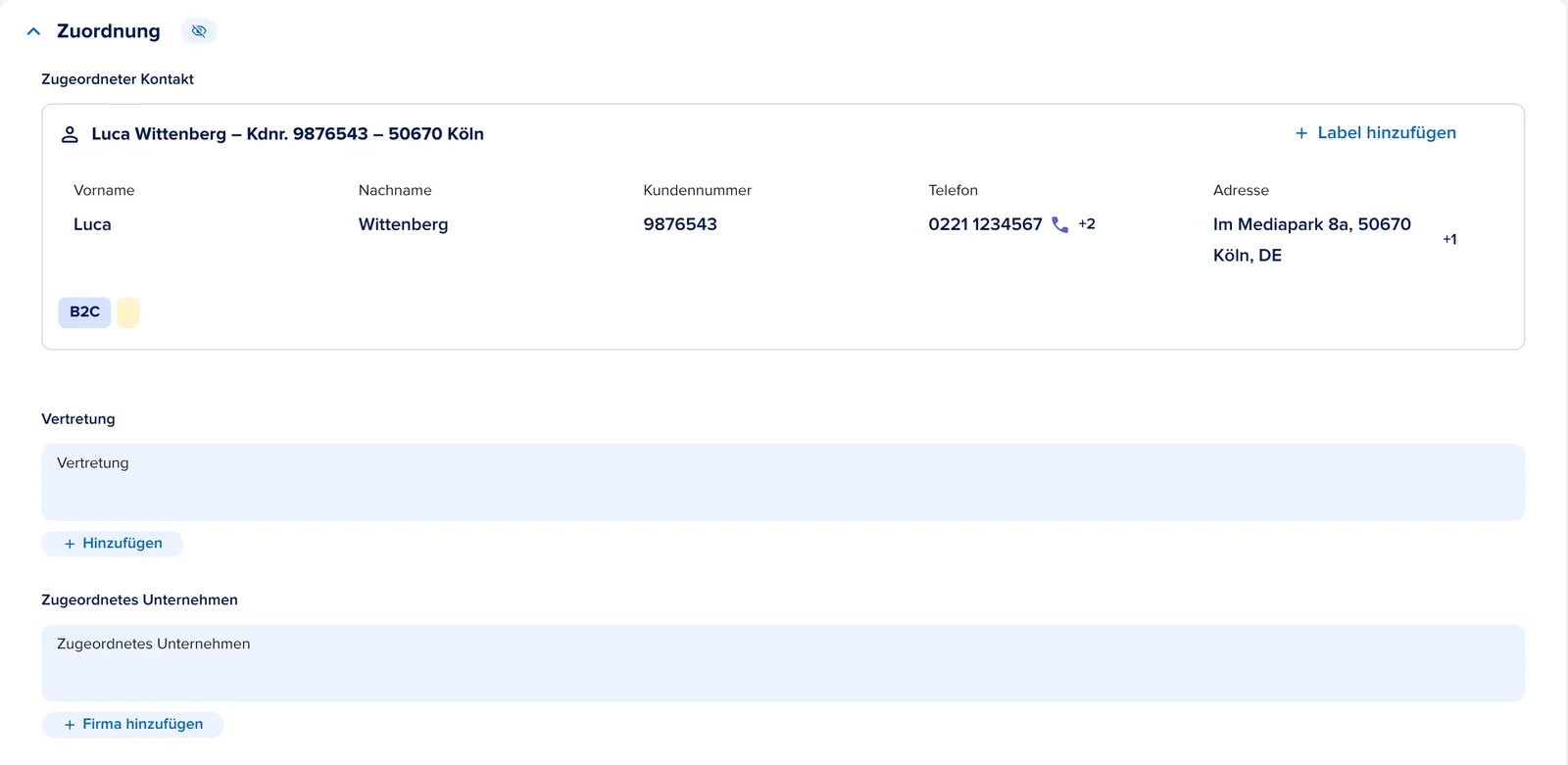The width and height of the screenshot is (1568, 765).
Task: Click the Nachname column label
Action: 395,190
